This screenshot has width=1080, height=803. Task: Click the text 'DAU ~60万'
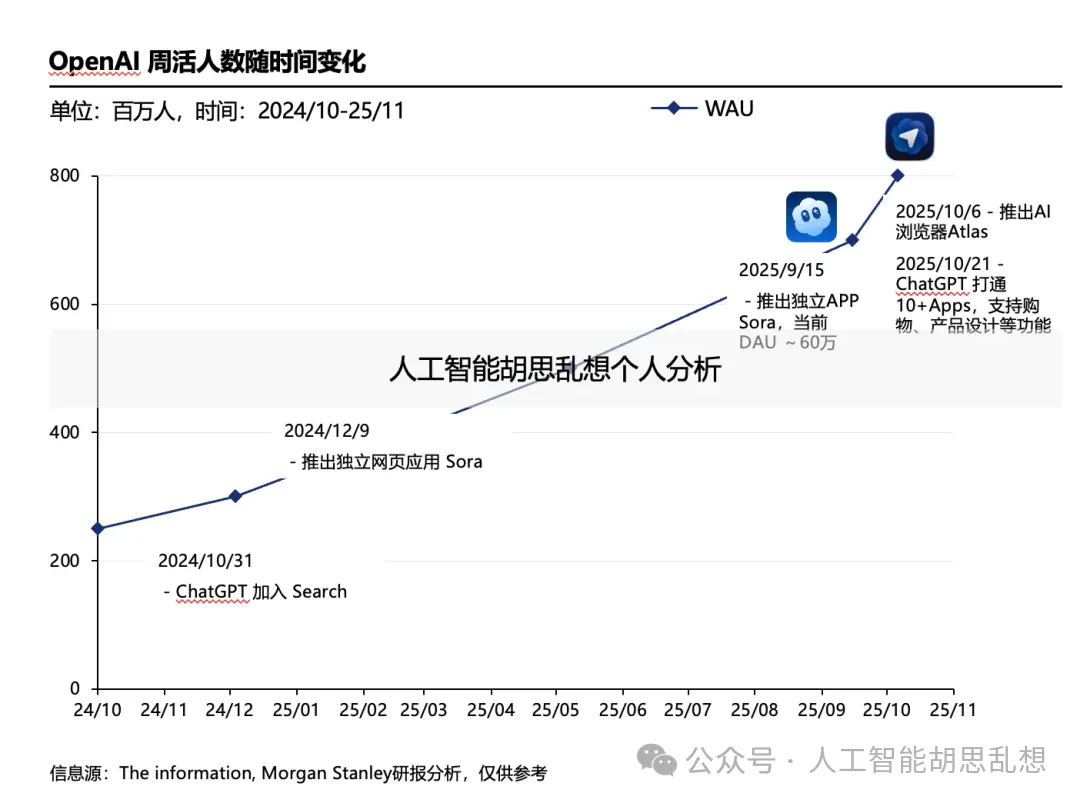point(787,342)
